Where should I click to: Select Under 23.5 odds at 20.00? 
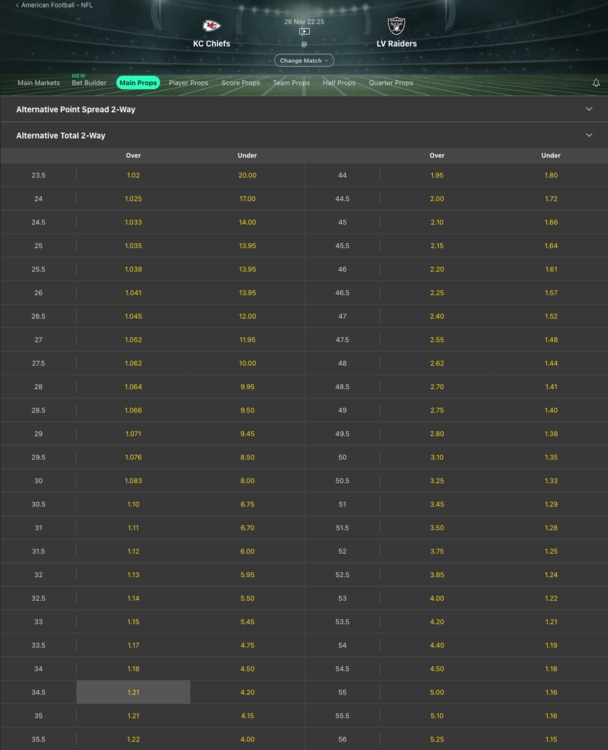click(x=247, y=175)
